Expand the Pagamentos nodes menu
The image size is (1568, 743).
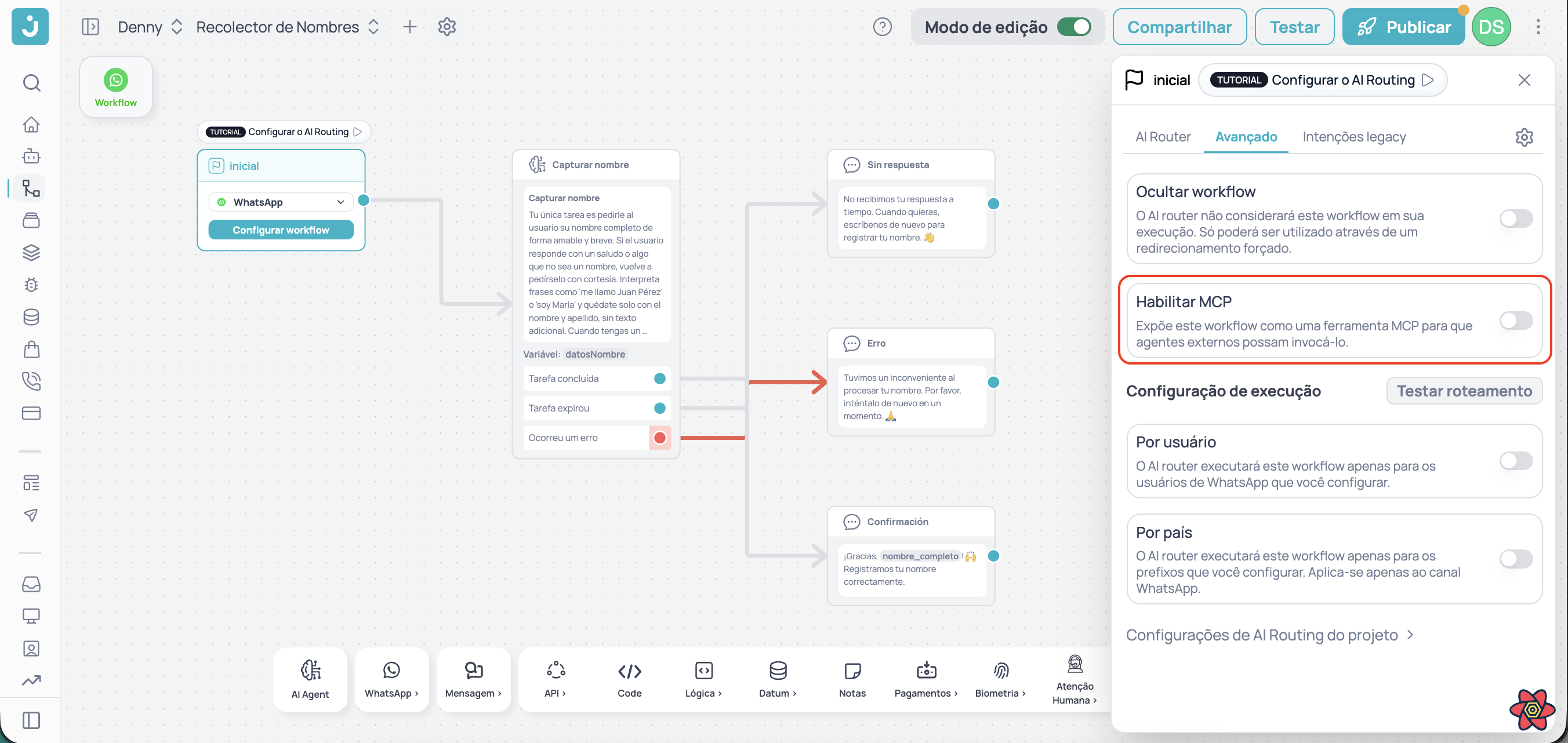click(x=926, y=679)
